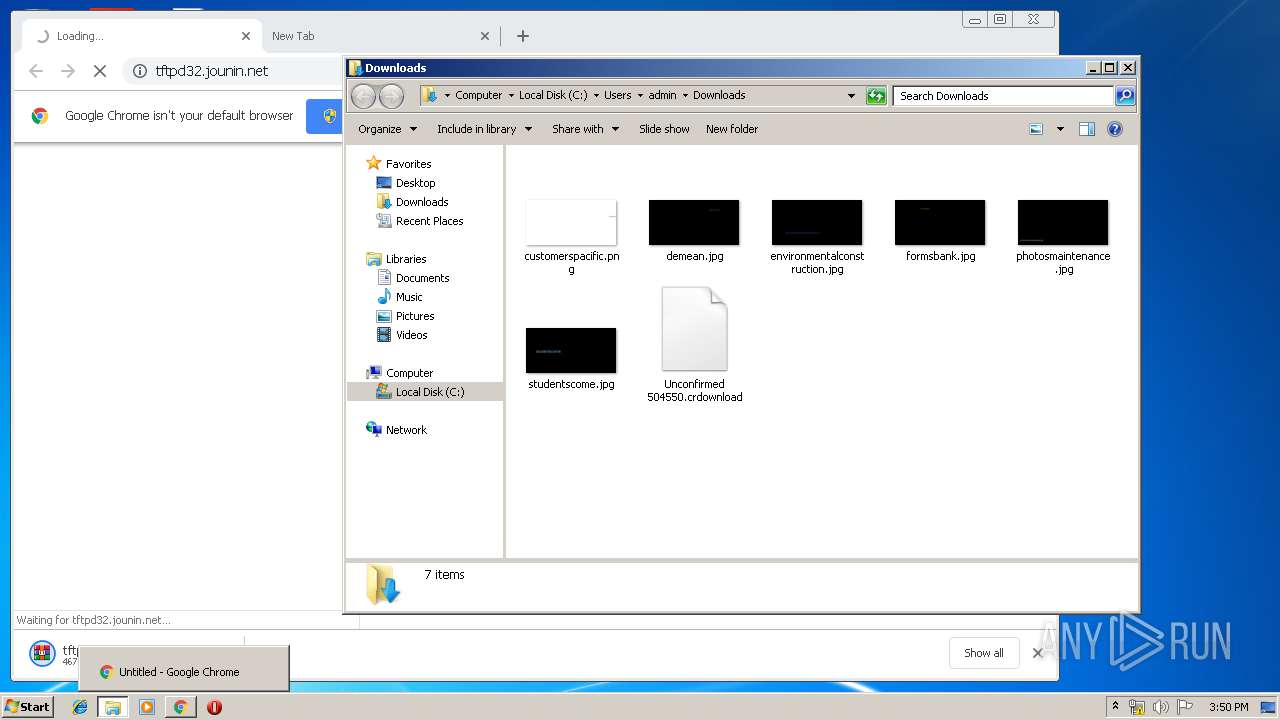Open the Videos library
This screenshot has width=1280, height=720.
click(411, 335)
